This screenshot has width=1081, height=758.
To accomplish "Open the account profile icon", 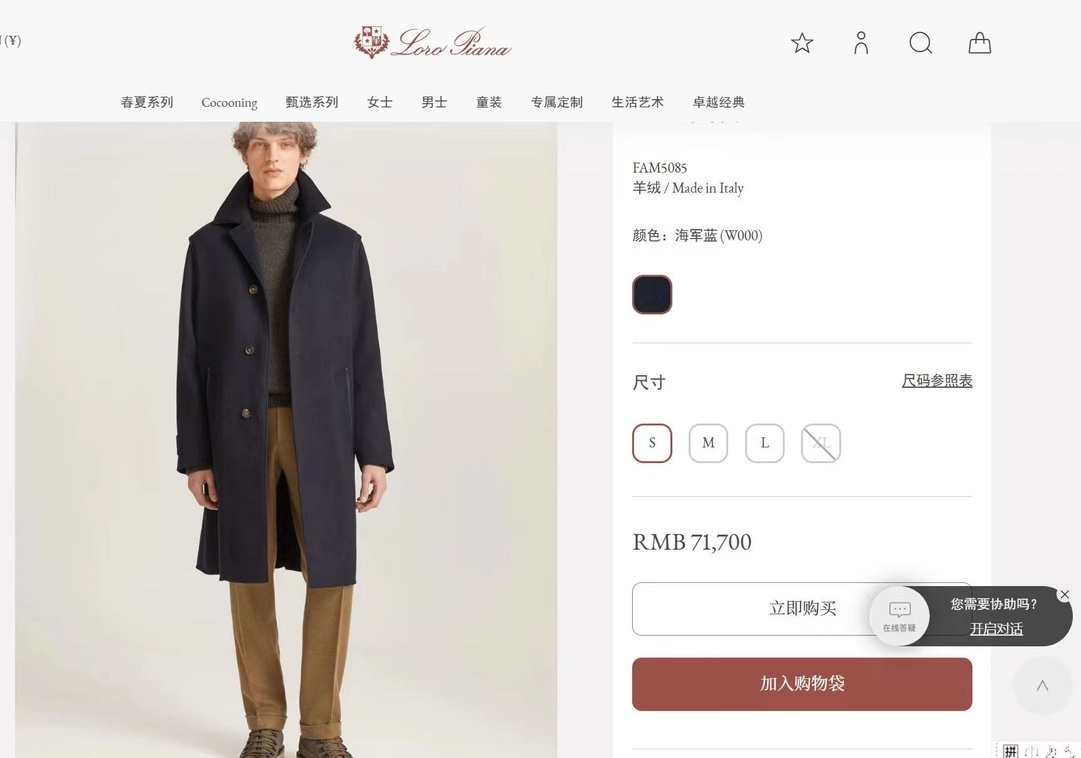I will 861,43.
